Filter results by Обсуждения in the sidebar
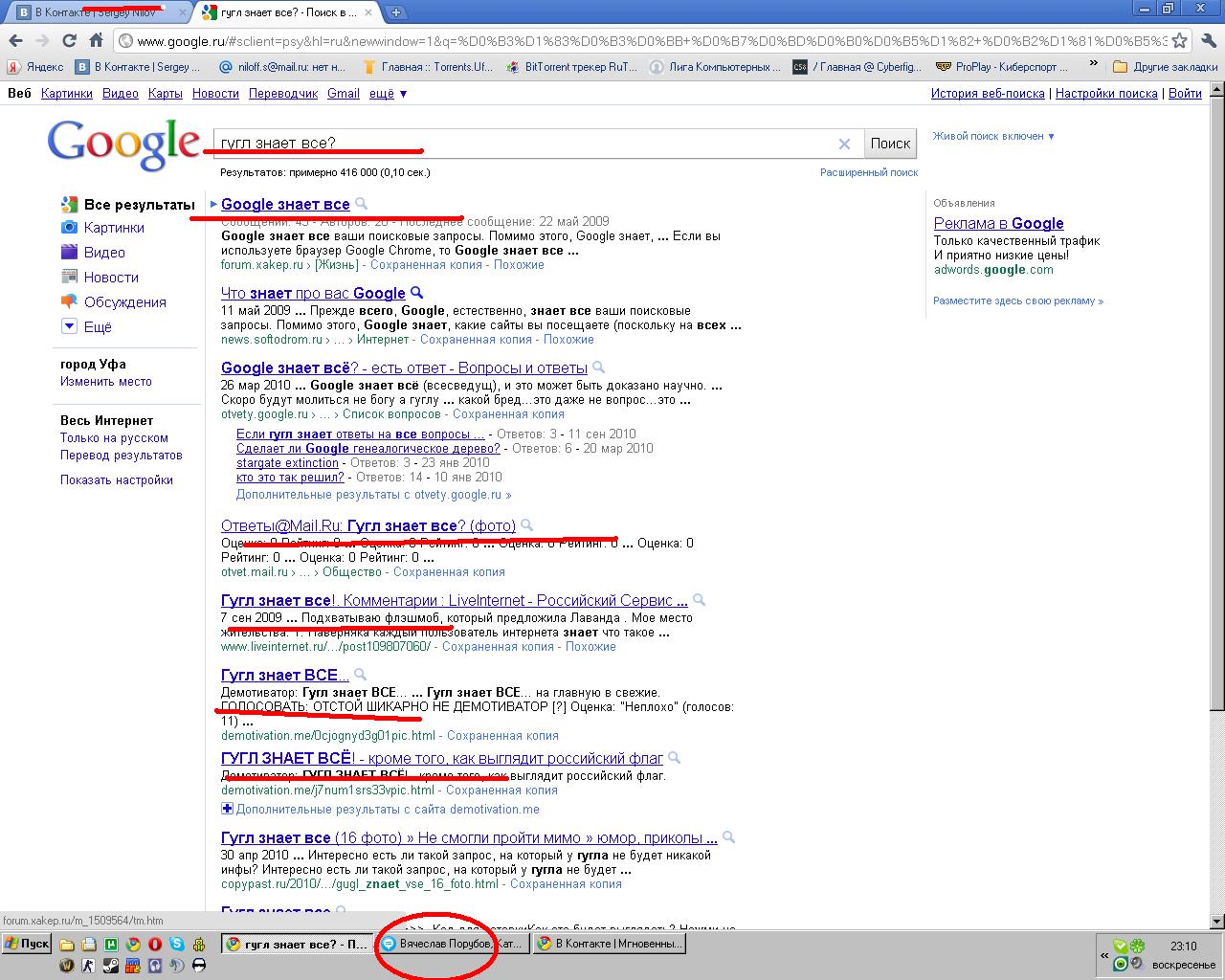The image size is (1225, 980). [114, 302]
